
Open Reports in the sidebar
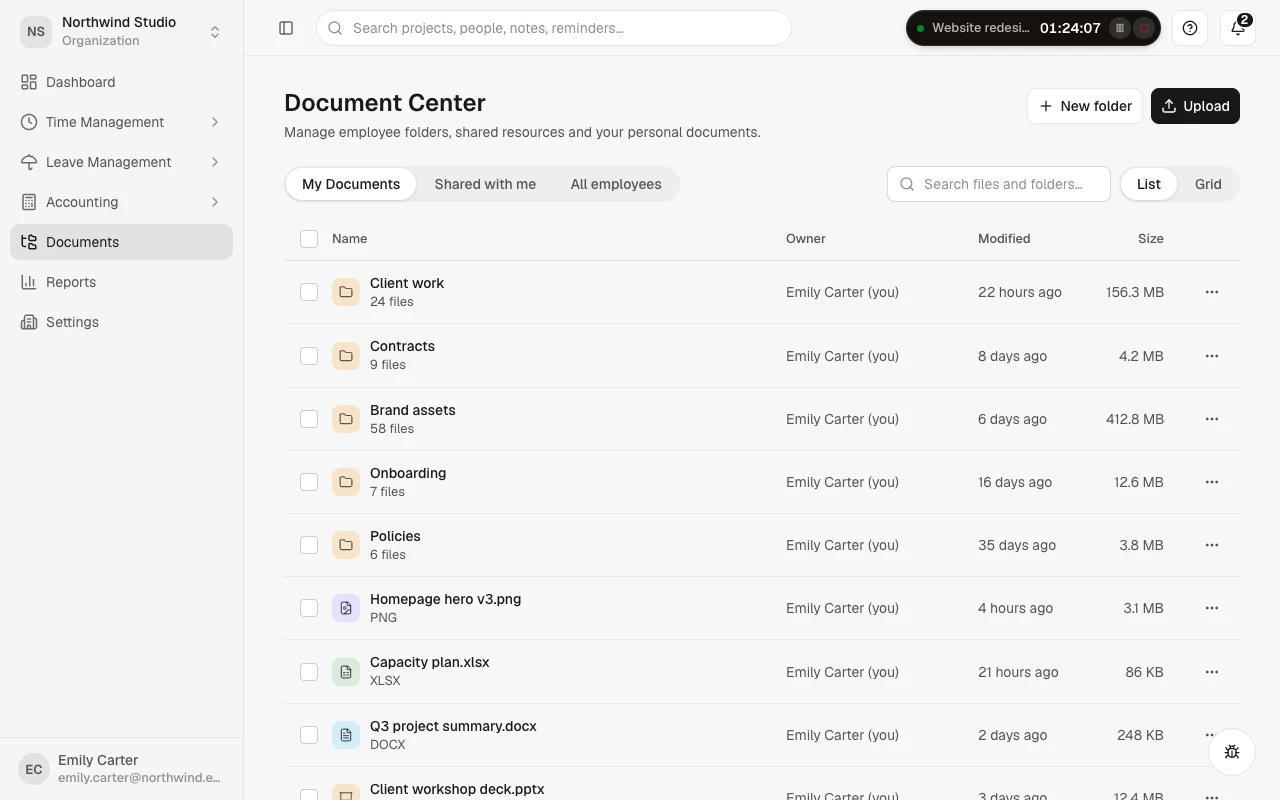pos(121,282)
